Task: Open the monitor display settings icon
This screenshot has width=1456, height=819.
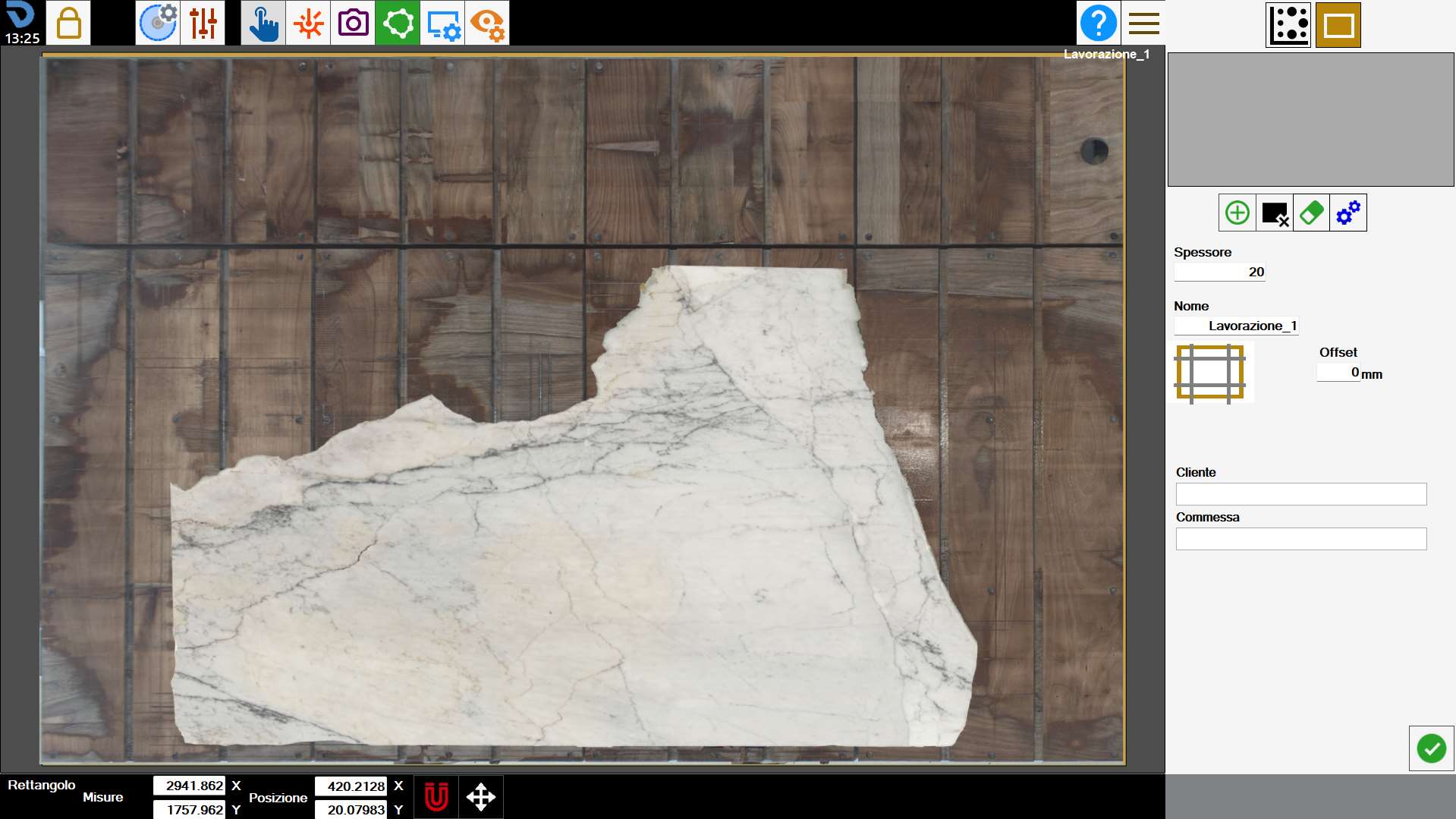Action: pos(442,23)
